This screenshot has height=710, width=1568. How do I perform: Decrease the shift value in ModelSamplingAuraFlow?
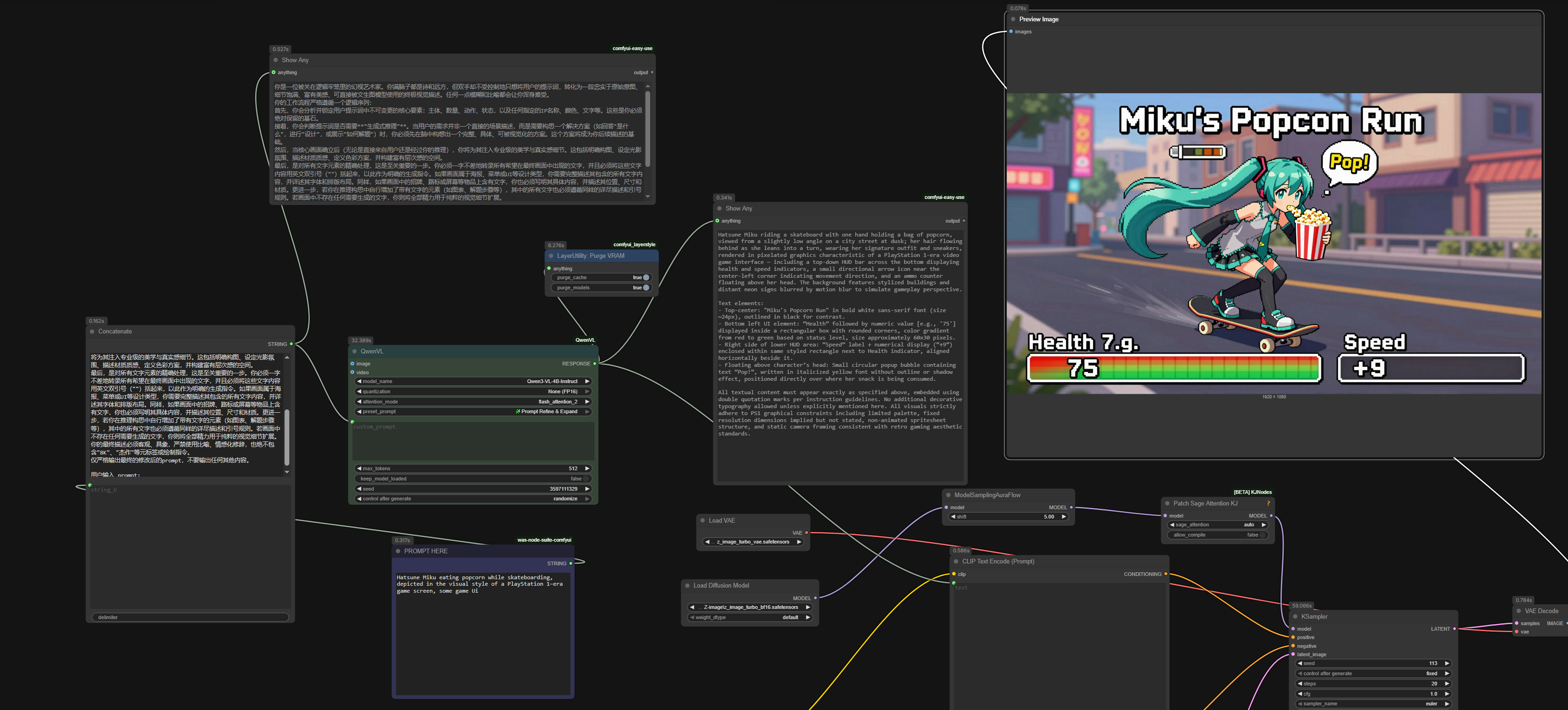click(953, 516)
